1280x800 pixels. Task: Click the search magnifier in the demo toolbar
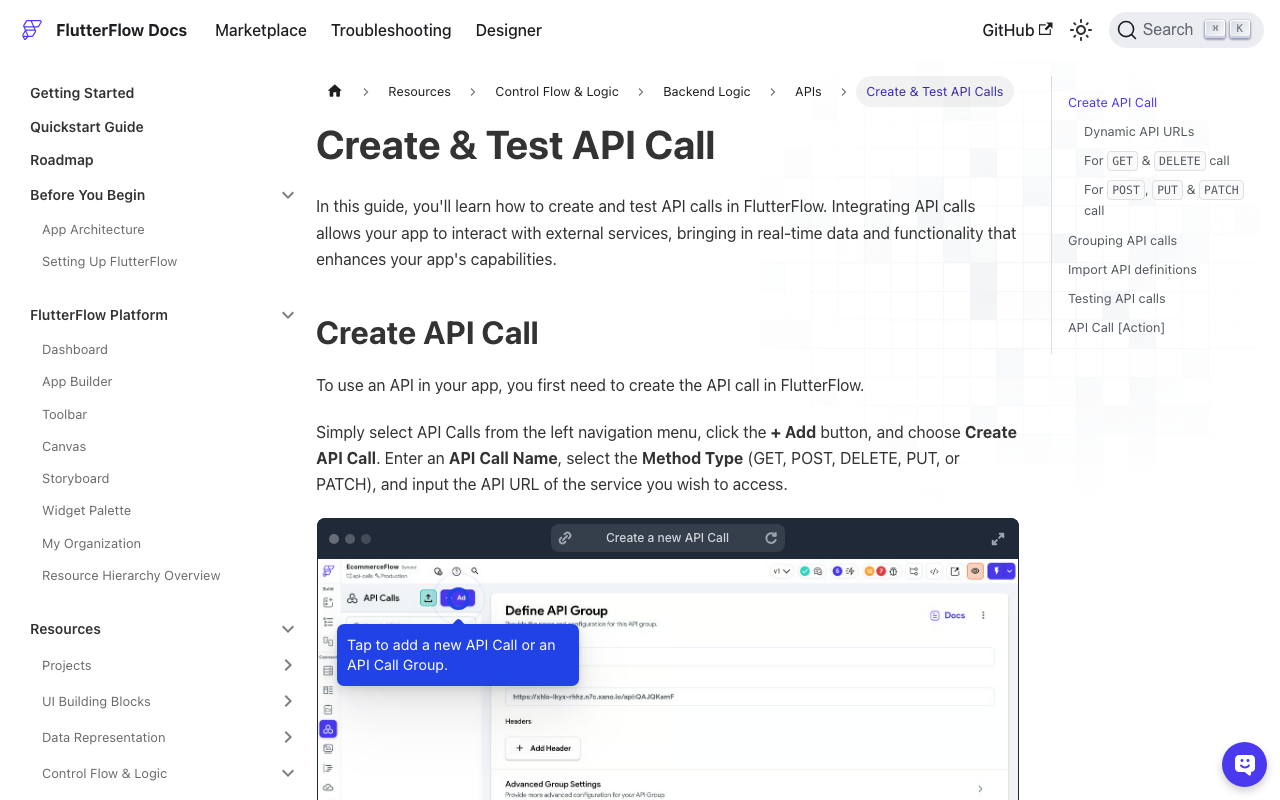pyautogui.click(x=475, y=571)
